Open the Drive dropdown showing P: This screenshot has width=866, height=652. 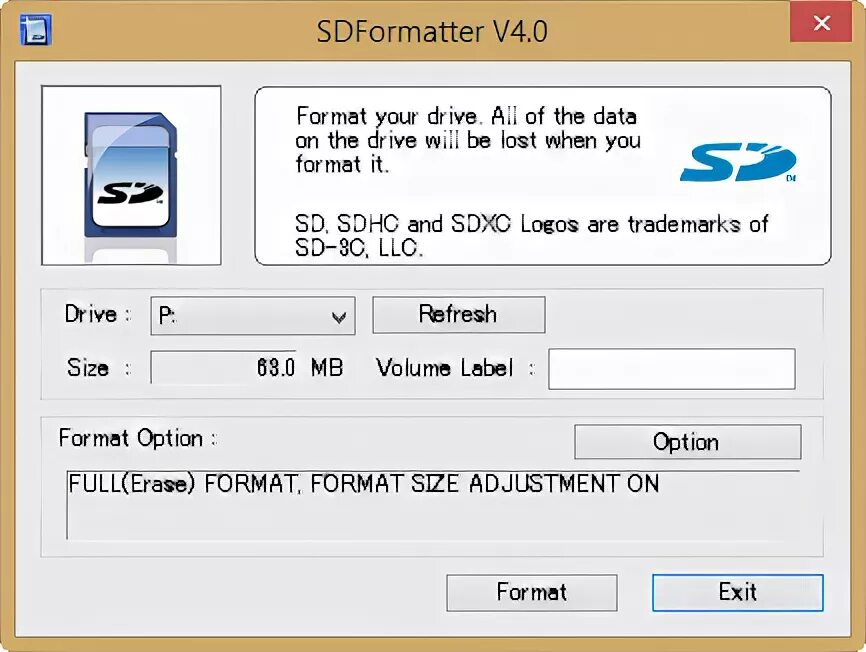[253, 316]
